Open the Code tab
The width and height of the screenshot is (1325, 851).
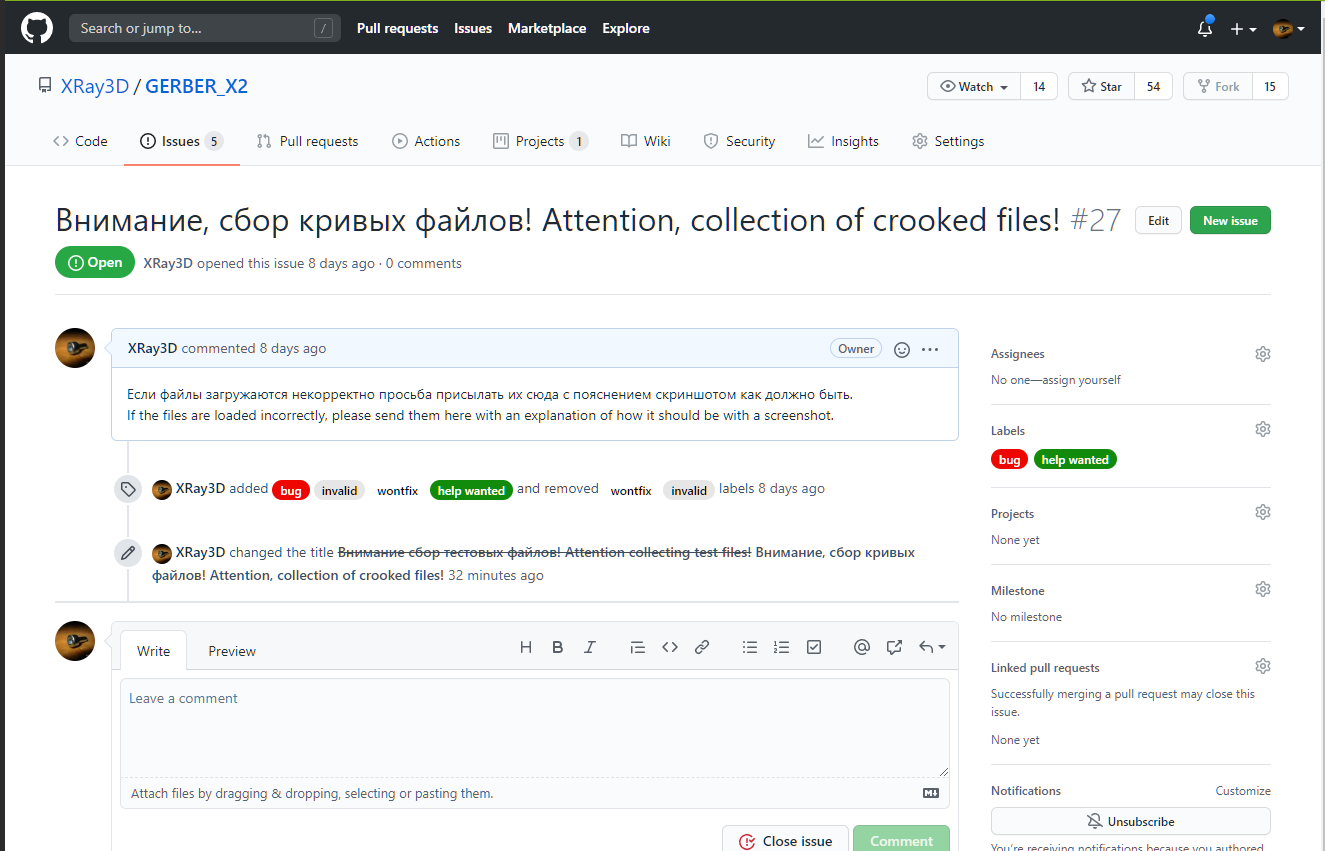tap(80, 141)
